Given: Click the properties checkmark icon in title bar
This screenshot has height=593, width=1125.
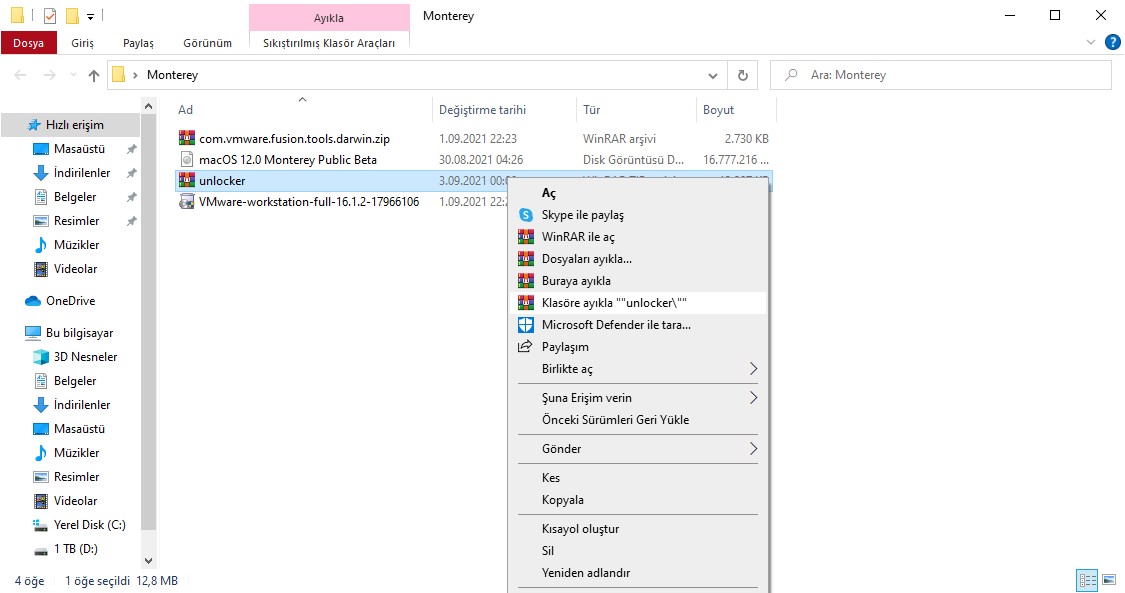Looking at the screenshot, I should pos(50,15).
